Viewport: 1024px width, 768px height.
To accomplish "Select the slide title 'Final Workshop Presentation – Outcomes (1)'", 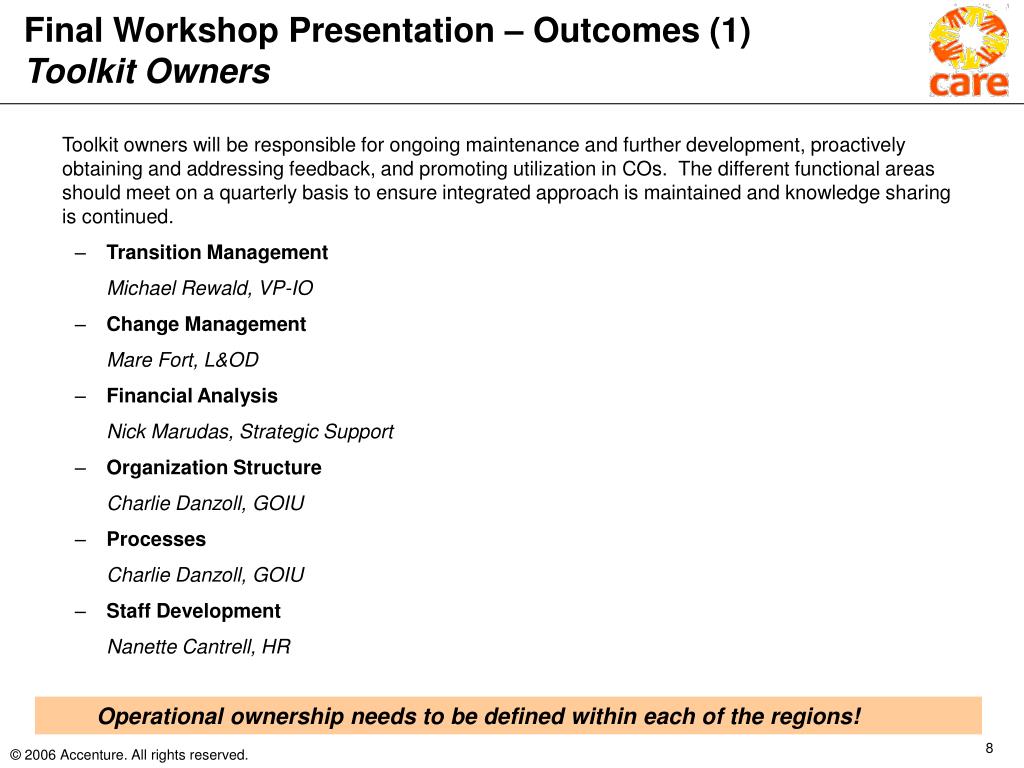I will 387,30.
